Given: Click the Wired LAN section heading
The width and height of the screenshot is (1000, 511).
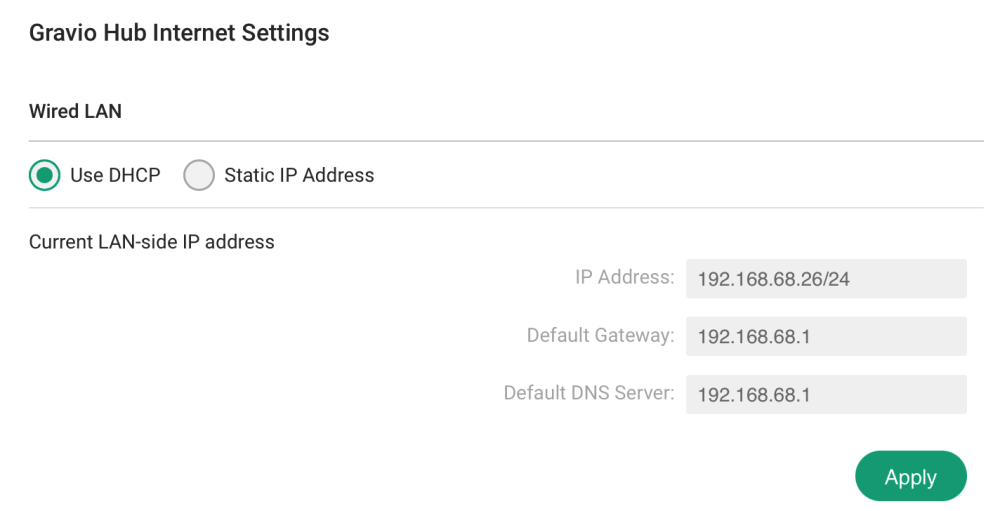Looking at the screenshot, I should (75, 111).
